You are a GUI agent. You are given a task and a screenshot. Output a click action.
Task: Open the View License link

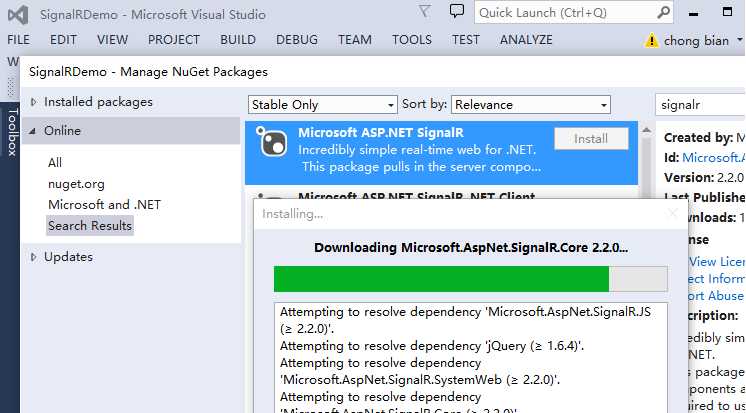717,262
